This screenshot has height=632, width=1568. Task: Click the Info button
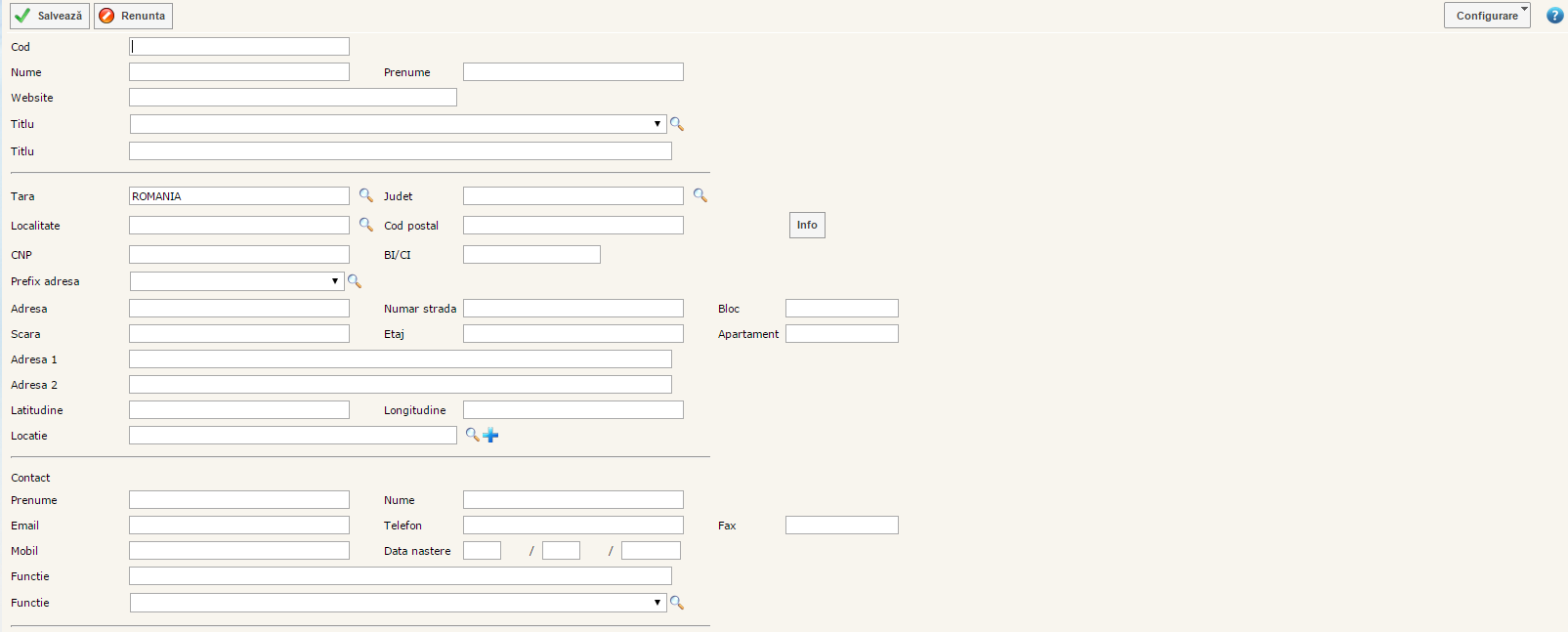[807, 226]
